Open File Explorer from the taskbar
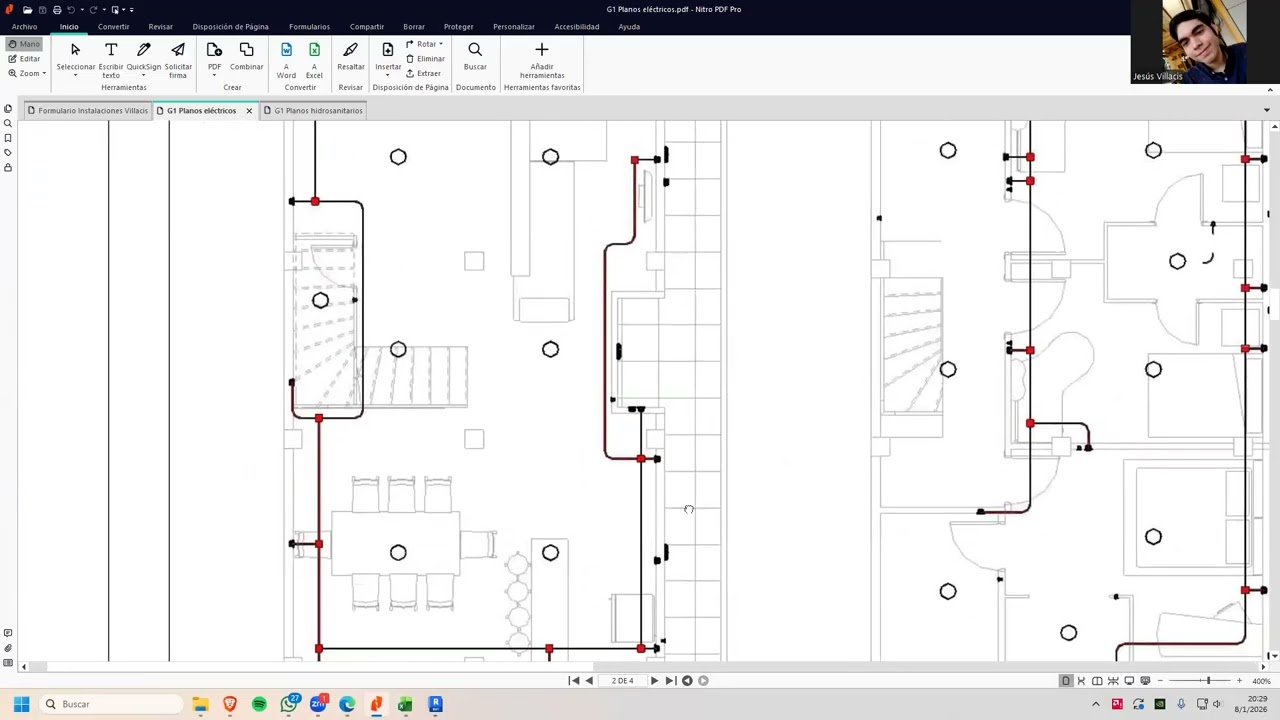Image resolution: width=1280 pixels, height=720 pixels. tap(200, 704)
